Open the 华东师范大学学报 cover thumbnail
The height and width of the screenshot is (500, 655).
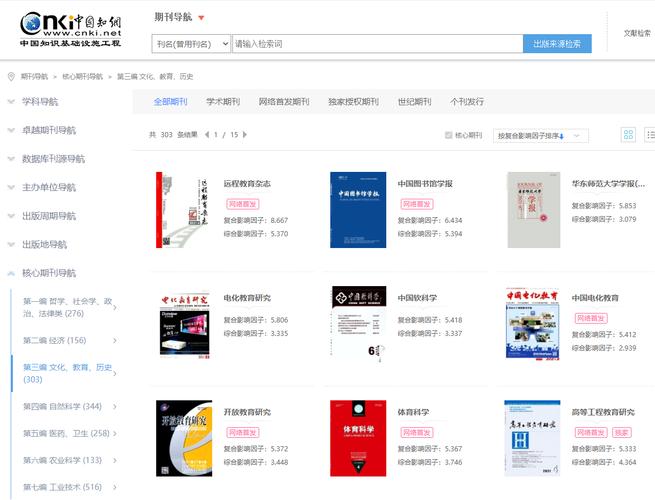click(x=534, y=210)
